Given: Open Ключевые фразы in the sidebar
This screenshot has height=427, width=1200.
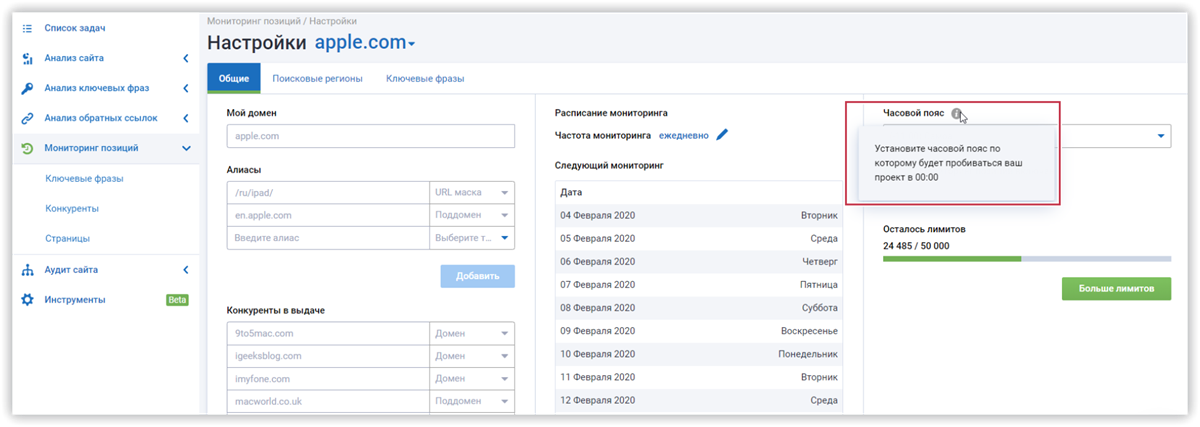Looking at the screenshot, I should click(x=84, y=179).
